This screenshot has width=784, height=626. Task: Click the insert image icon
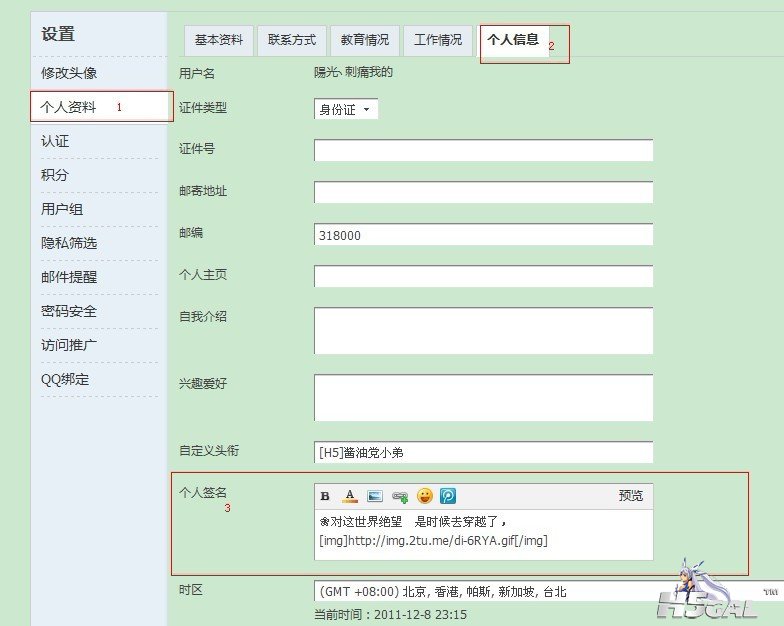tap(375, 496)
